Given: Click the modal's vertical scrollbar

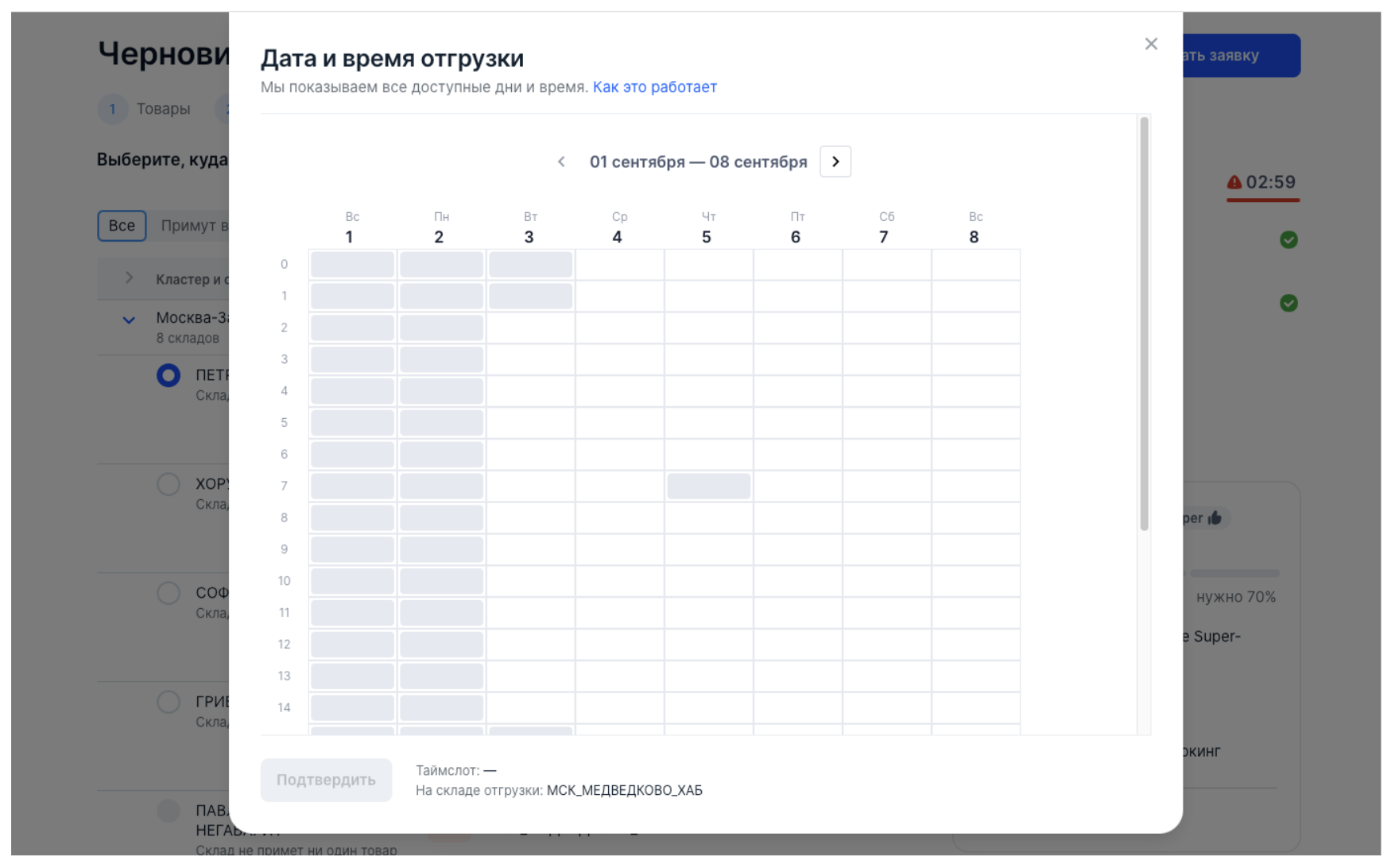Looking at the screenshot, I should point(1144,324).
